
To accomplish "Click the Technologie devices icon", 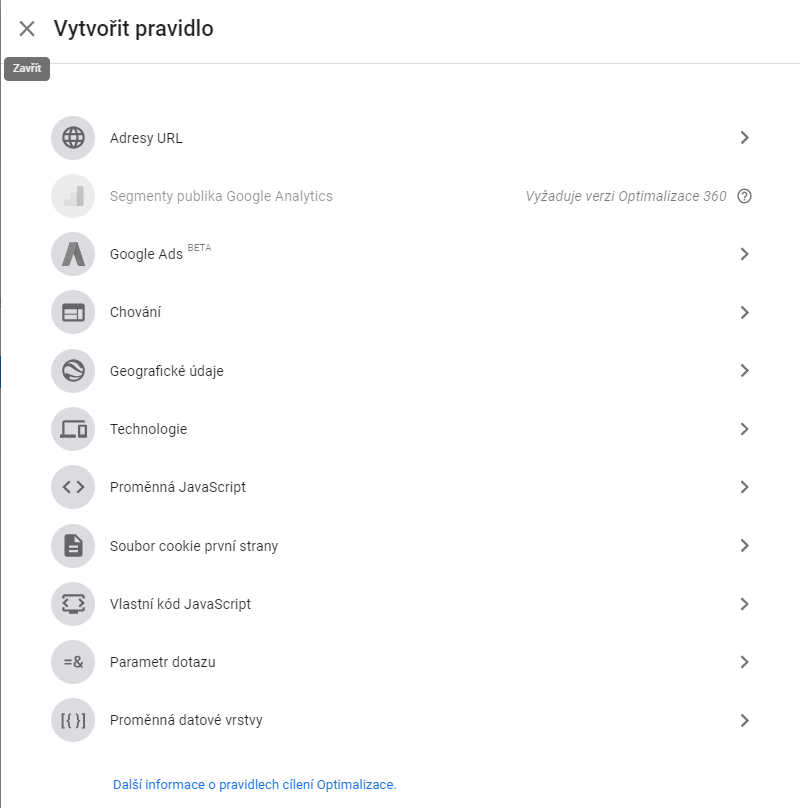I will [73, 429].
